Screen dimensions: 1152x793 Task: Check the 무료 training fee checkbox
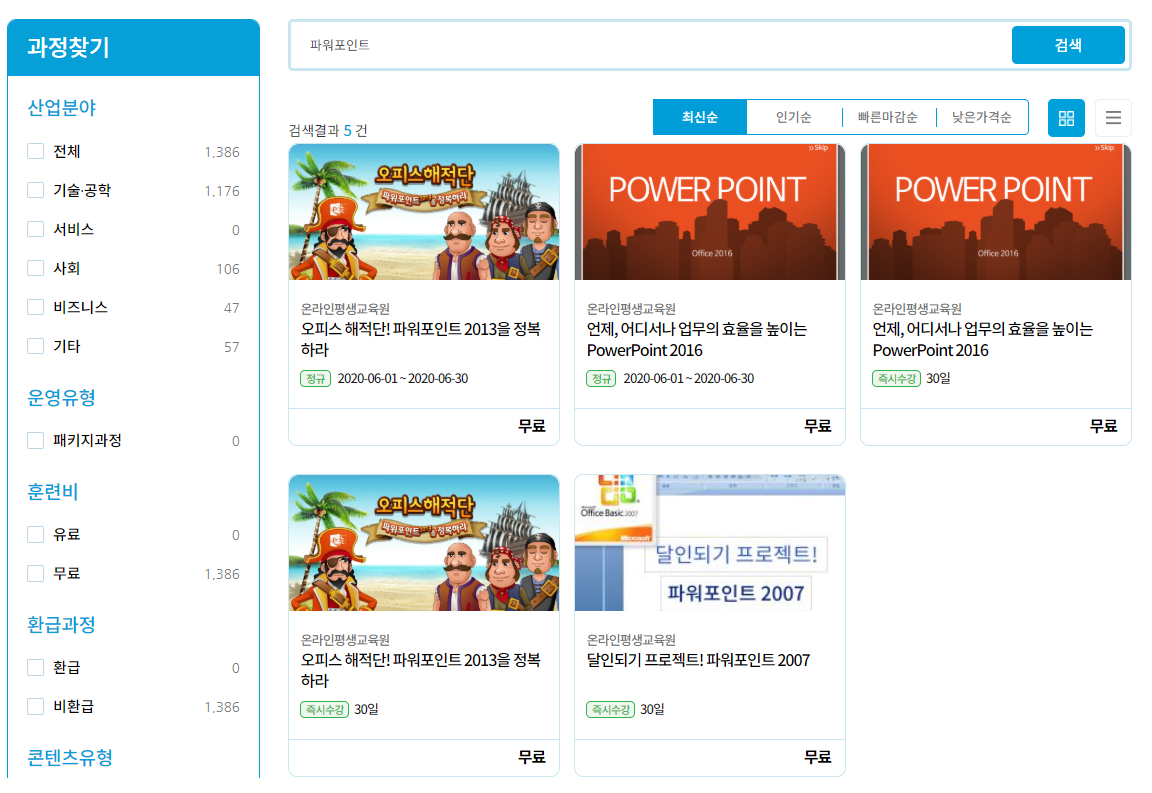click(x=35, y=573)
